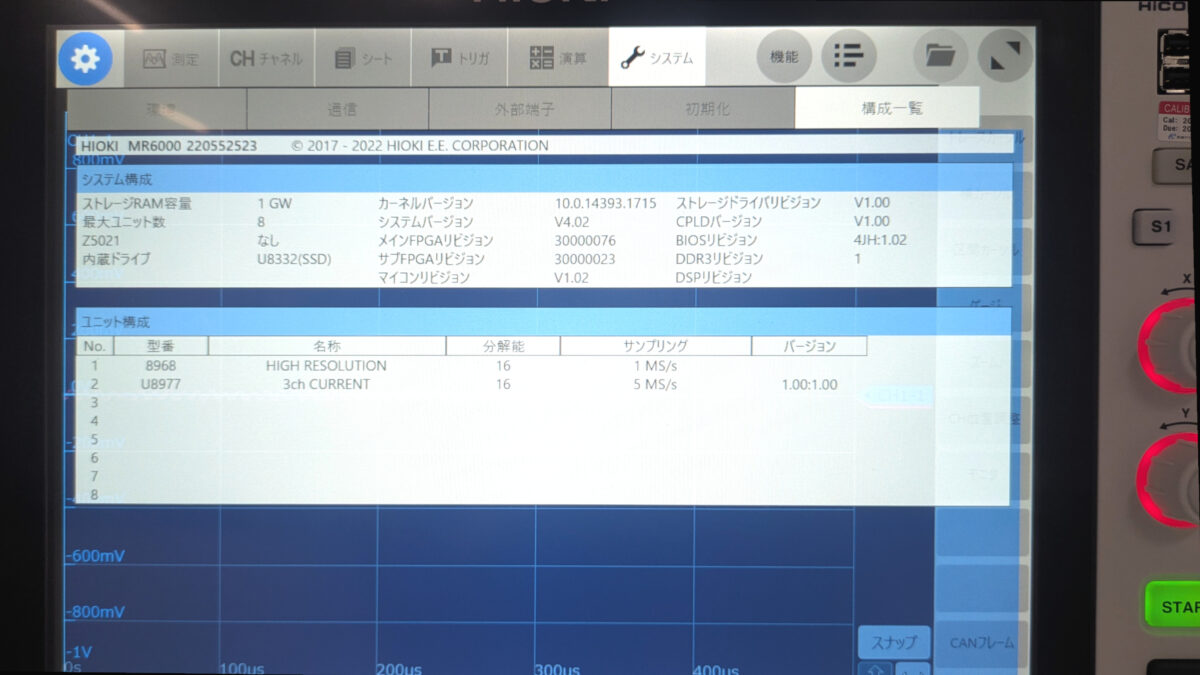Click the 5 MS/s sampling value
This screenshot has width=1200, height=675.
655,384
